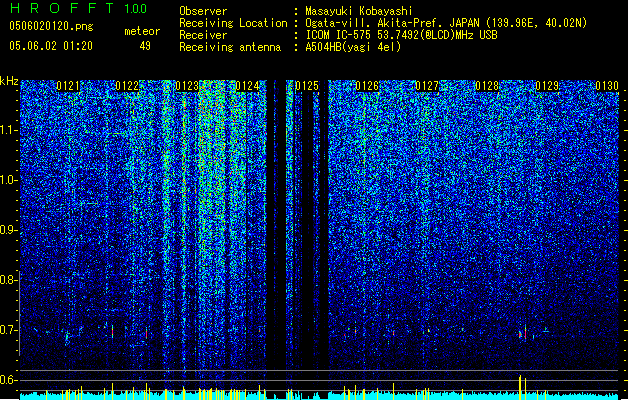The image size is (629, 400).
Task: Click the ICOM IC-575 53.7492 MHz USB text
Action: coord(401,35)
